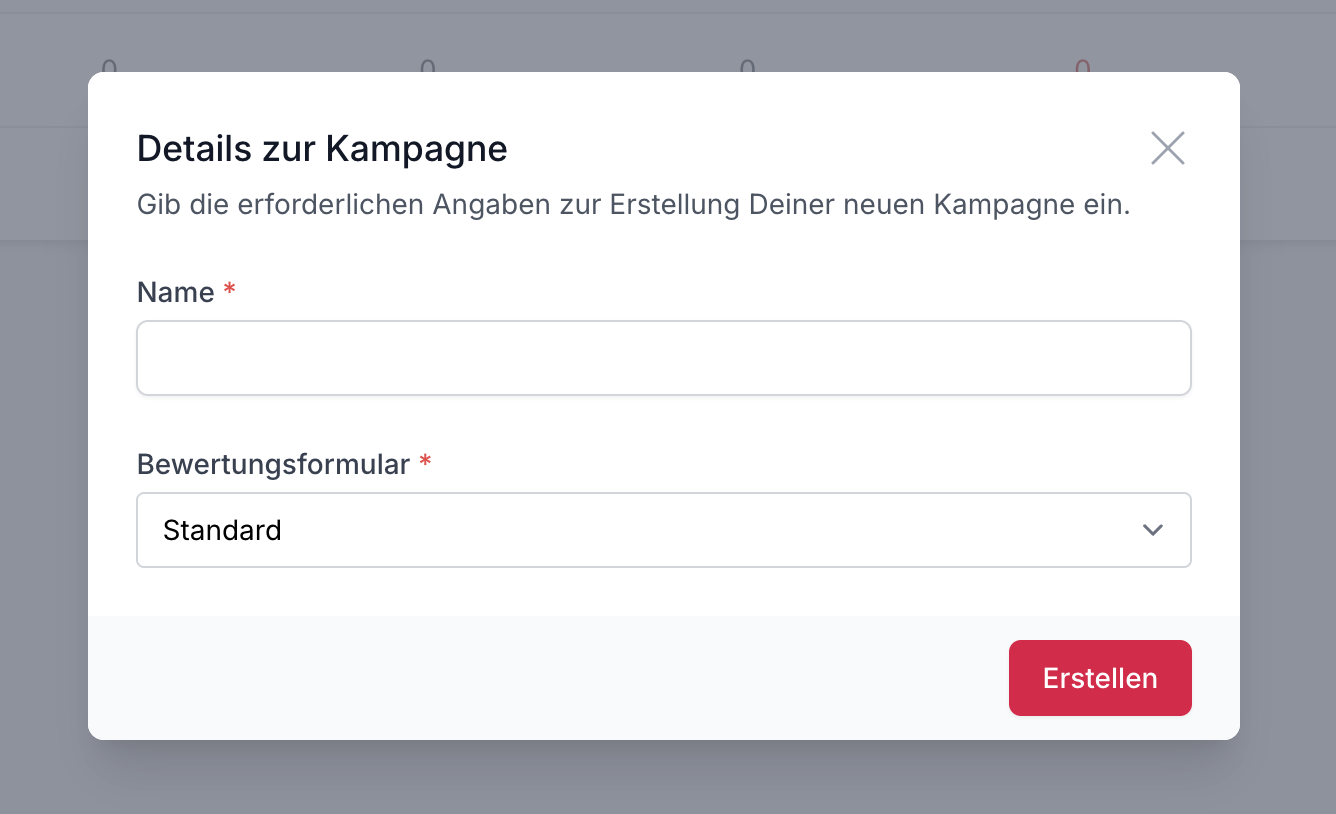Select the Standard value text in the dropdown
This screenshot has height=814, width=1336.
pyautogui.click(x=222, y=530)
